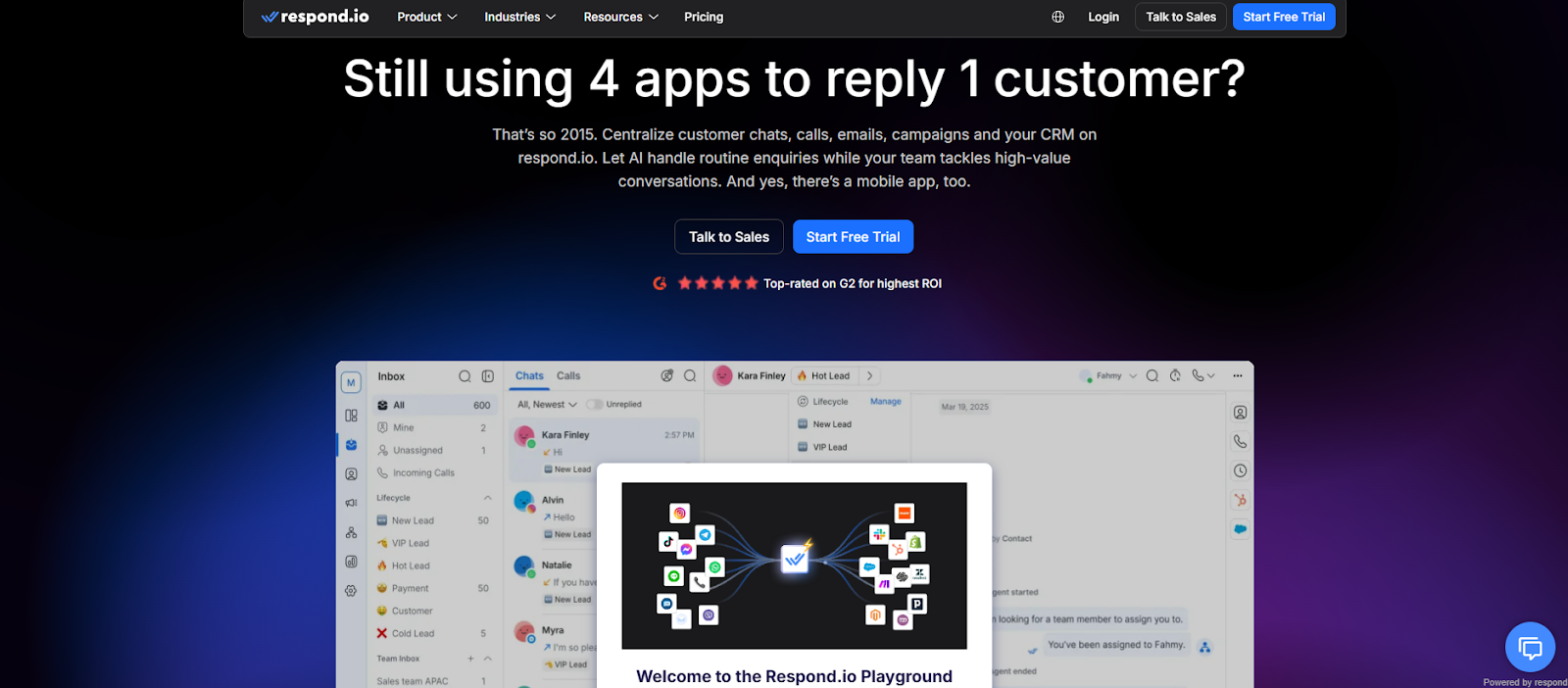Expand the Product dropdown menu
Image resolution: width=1568 pixels, height=688 pixels.
click(x=427, y=17)
